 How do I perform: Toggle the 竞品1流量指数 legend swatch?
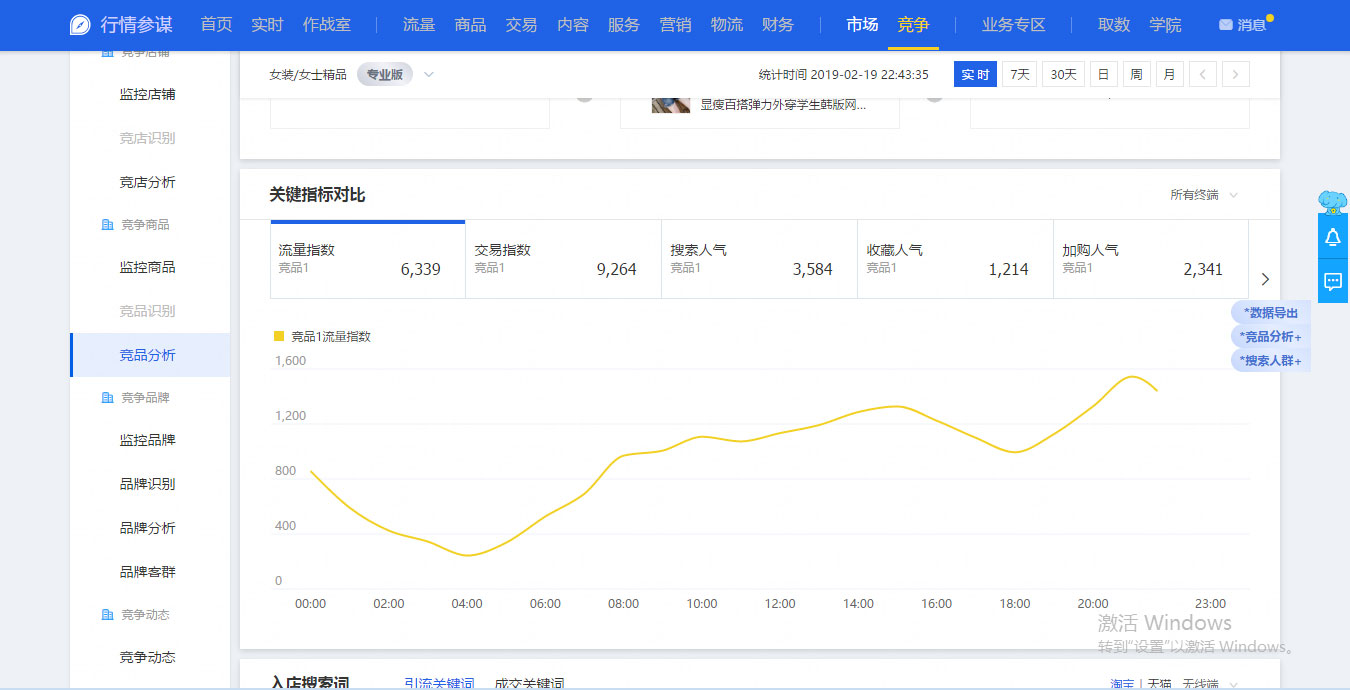pyautogui.click(x=279, y=337)
